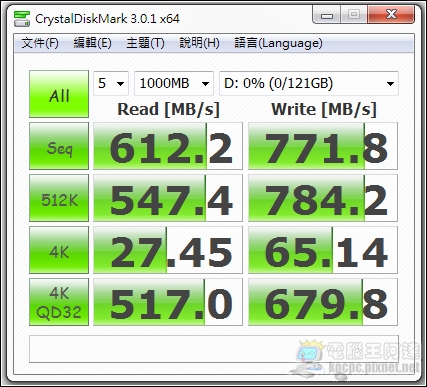Open the test count dropdown showing 5

pyautogui.click(x=111, y=83)
